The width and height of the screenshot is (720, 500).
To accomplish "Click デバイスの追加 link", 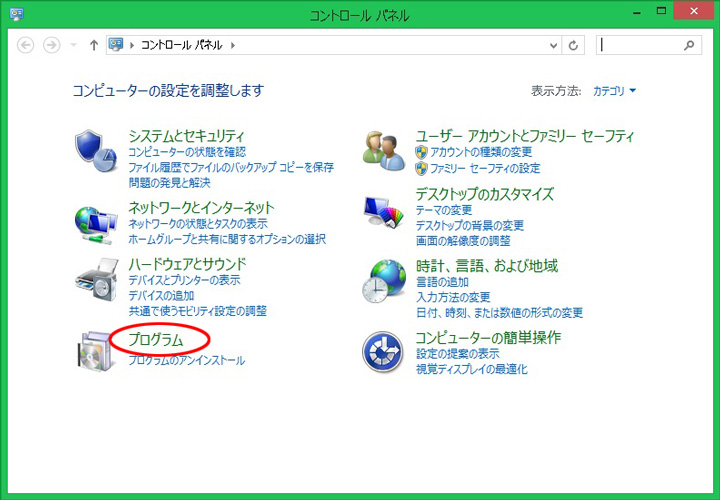I will (161, 295).
